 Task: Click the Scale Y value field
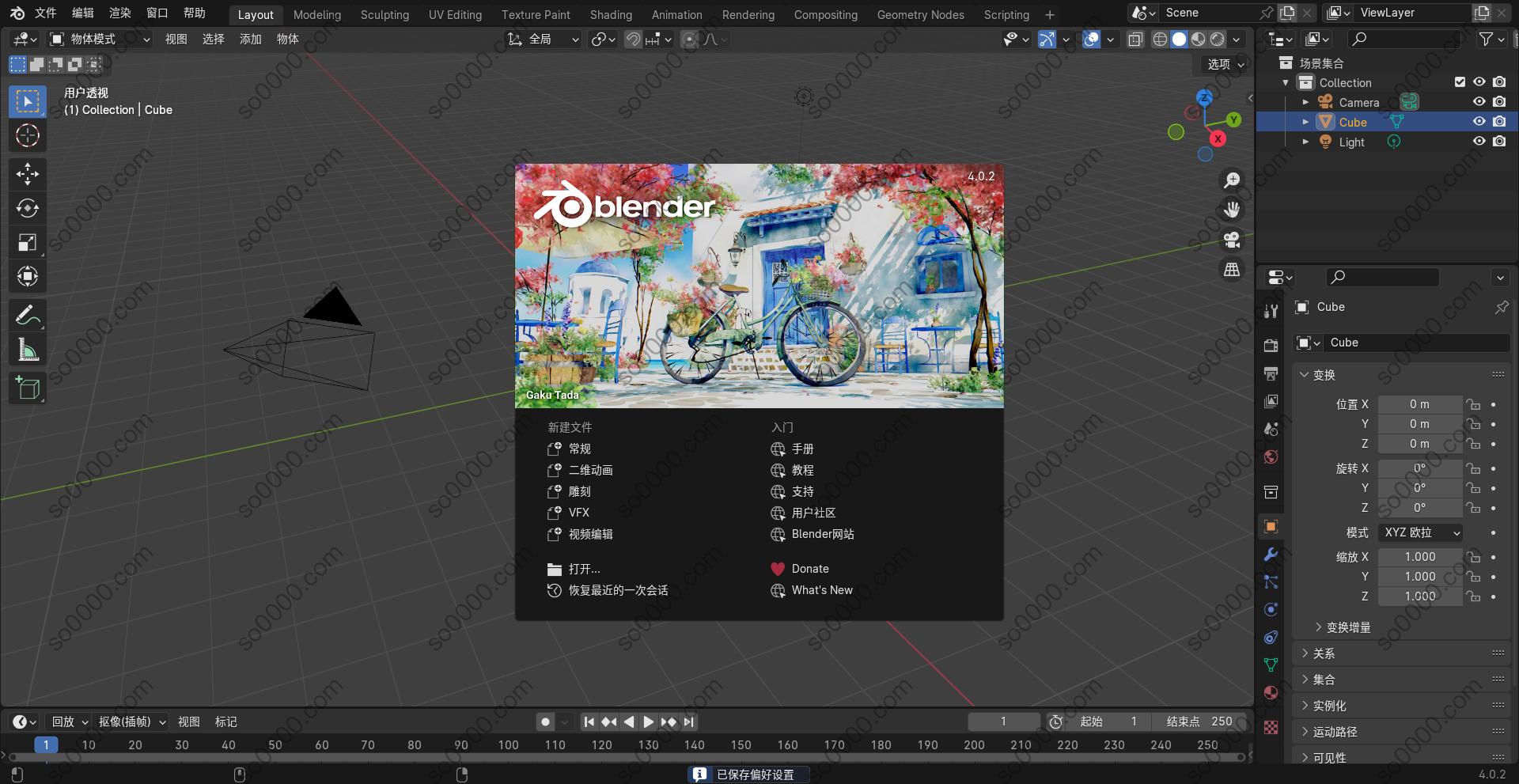coord(1420,577)
